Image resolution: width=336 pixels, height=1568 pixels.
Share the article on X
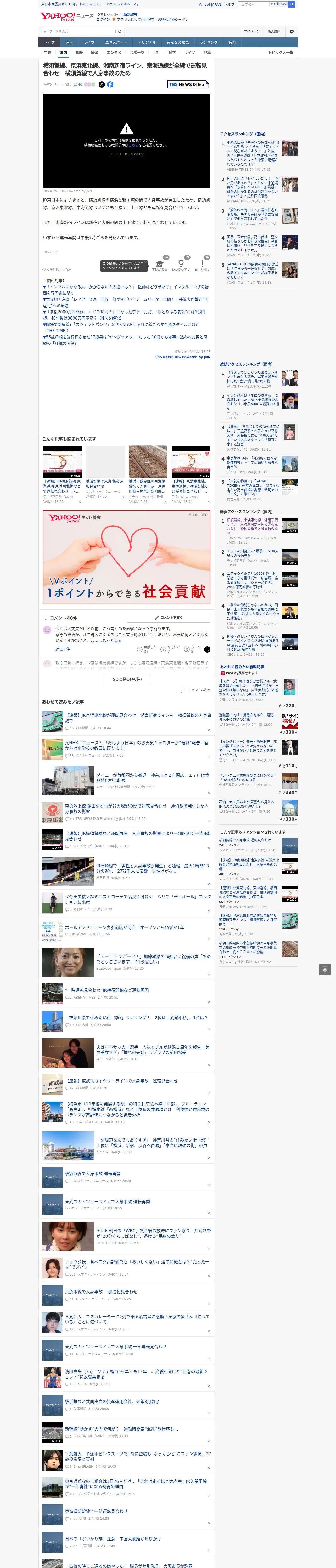(102, 85)
